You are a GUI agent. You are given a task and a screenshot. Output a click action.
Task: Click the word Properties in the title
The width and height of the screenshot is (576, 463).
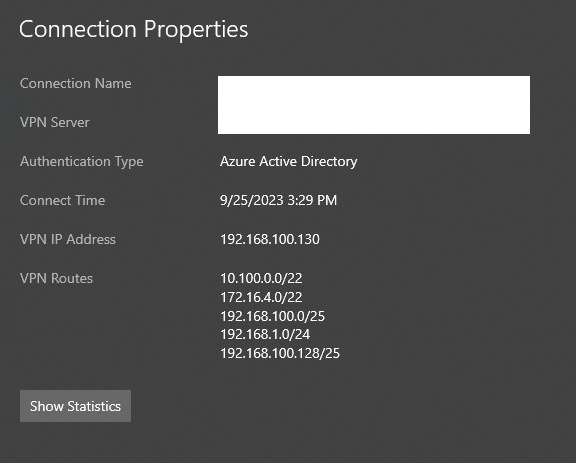click(196, 29)
